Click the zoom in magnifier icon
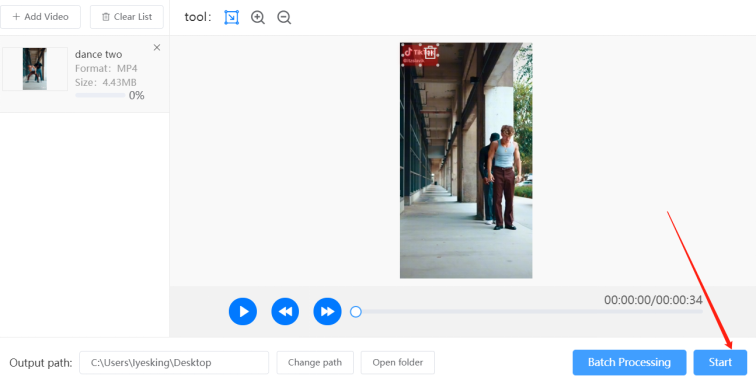756x383 pixels. [258, 17]
